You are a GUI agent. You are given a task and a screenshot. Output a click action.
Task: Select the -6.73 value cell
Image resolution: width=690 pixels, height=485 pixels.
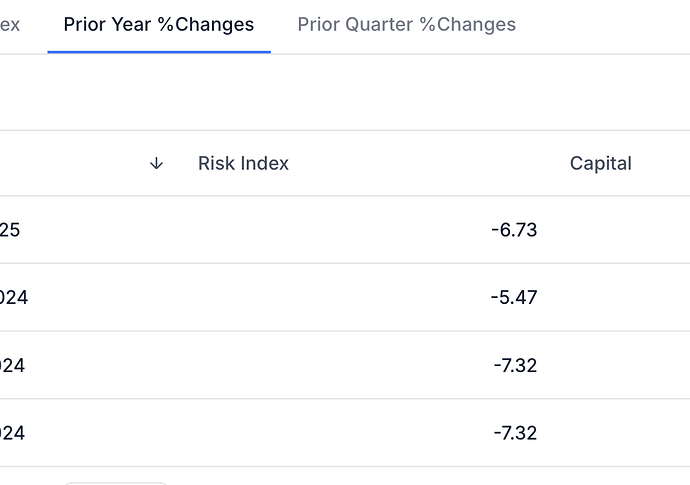tap(514, 230)
